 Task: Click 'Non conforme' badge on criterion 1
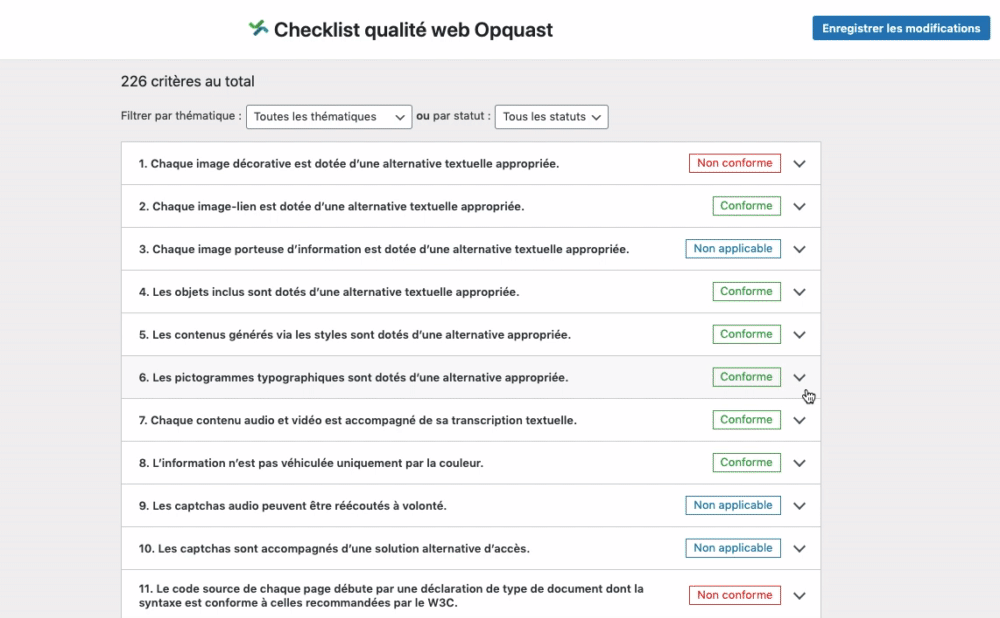(x=735, y=163)
